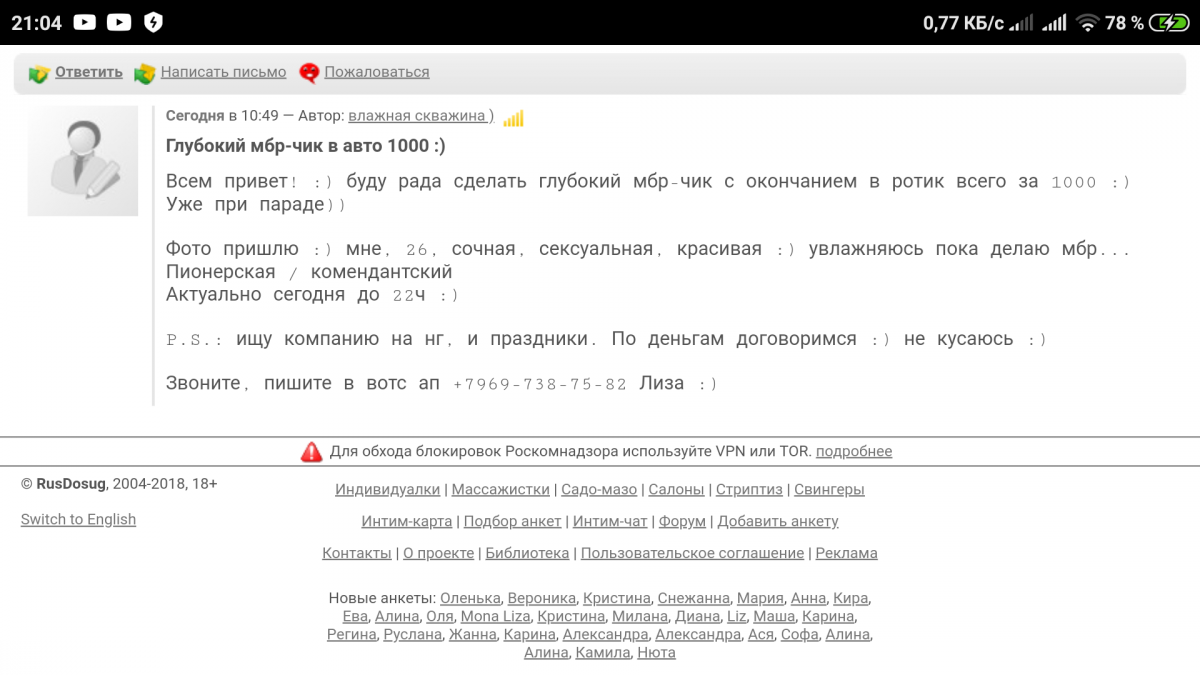Go to the Форум section
The height and width of the screenshot is (675, 1200).
tap(682, 521)
